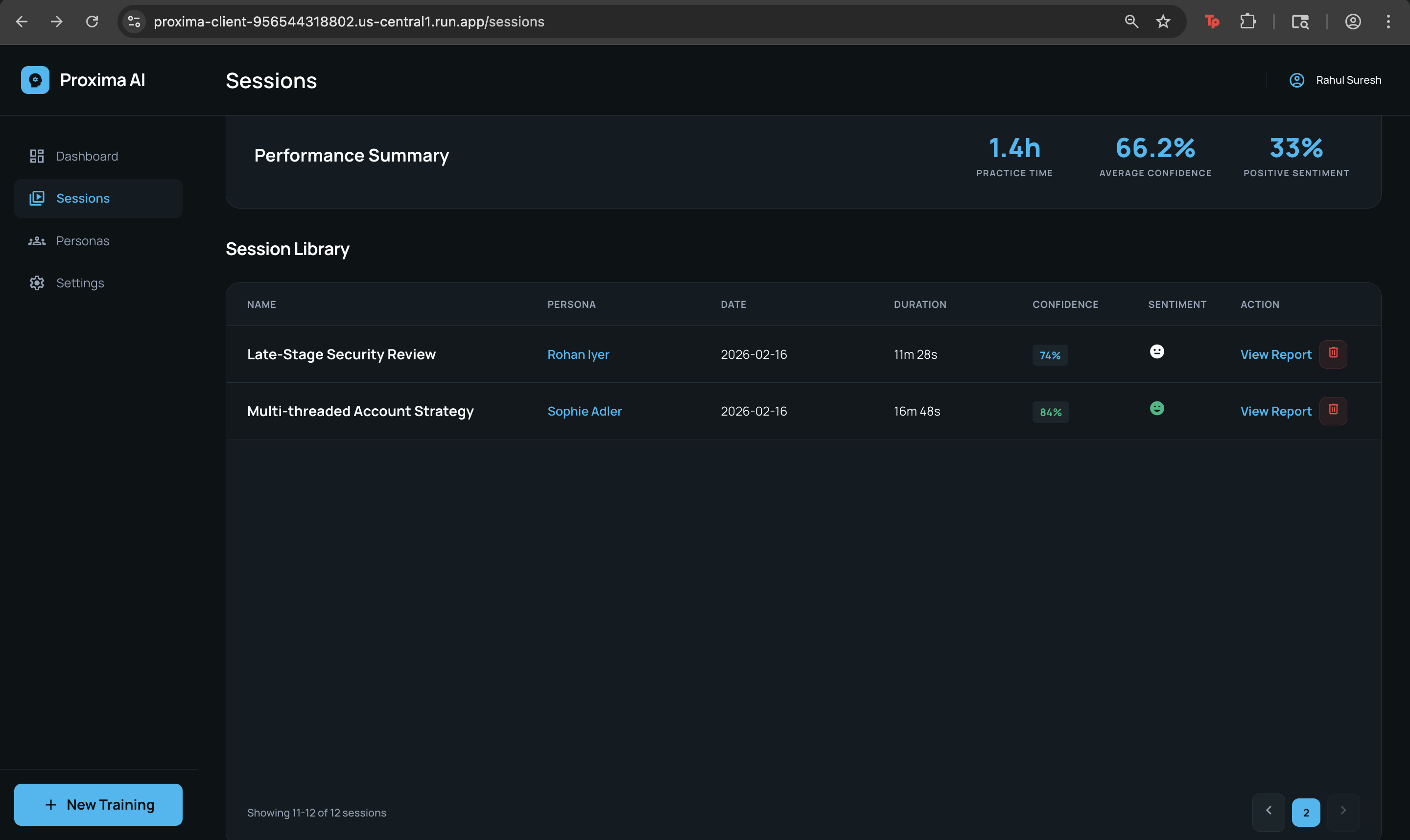
Task: Click the next page chevron arrow
Action: (1343, 812)
